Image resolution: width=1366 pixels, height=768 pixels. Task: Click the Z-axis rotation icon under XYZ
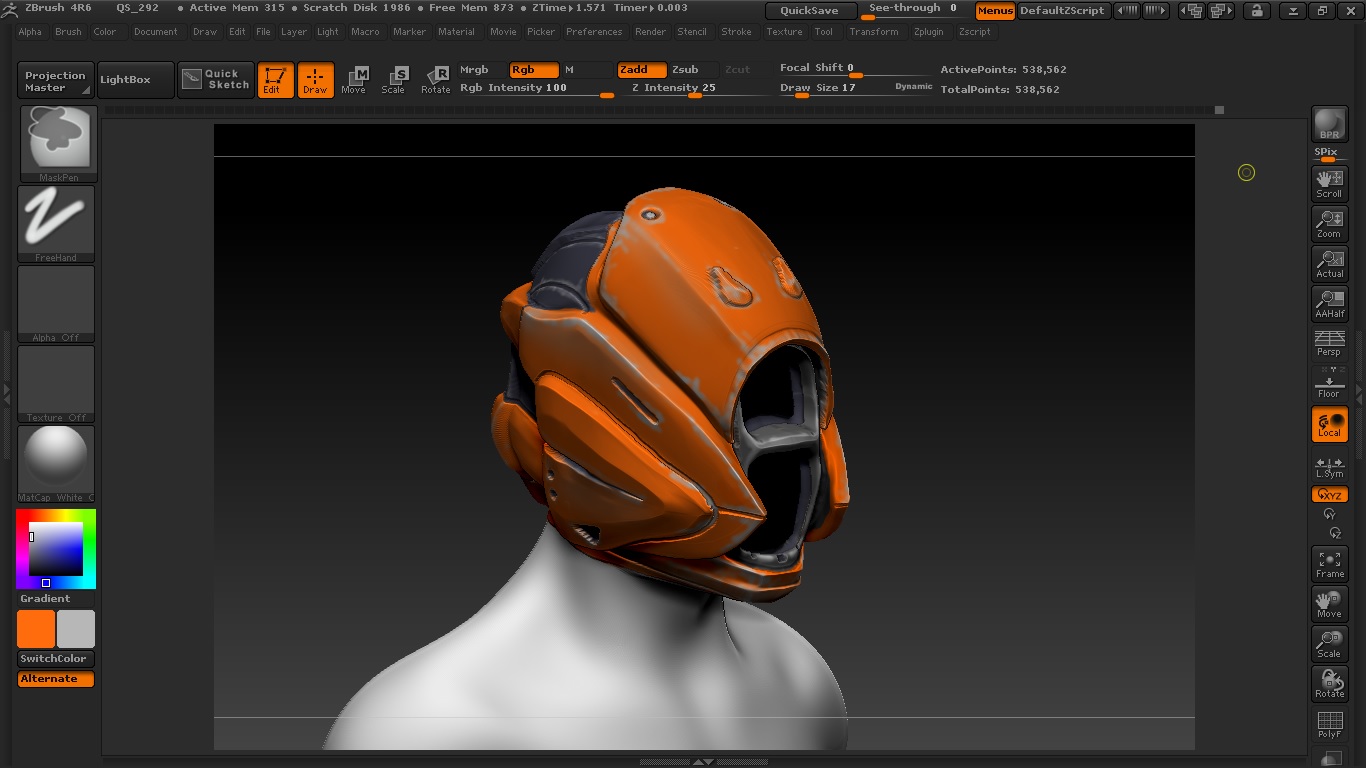click(x=1334, y=533)
